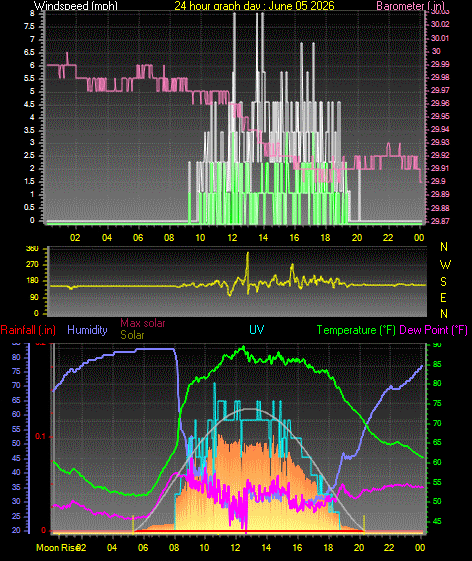Click the 'E' compass direction letter

[x=443, y=298]
